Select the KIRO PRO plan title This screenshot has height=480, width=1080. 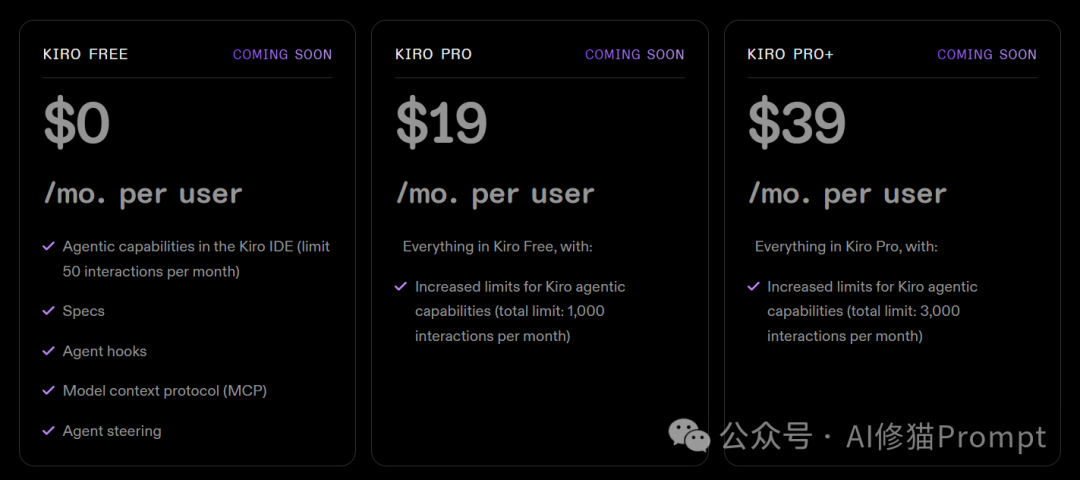(x=433, y=54)
